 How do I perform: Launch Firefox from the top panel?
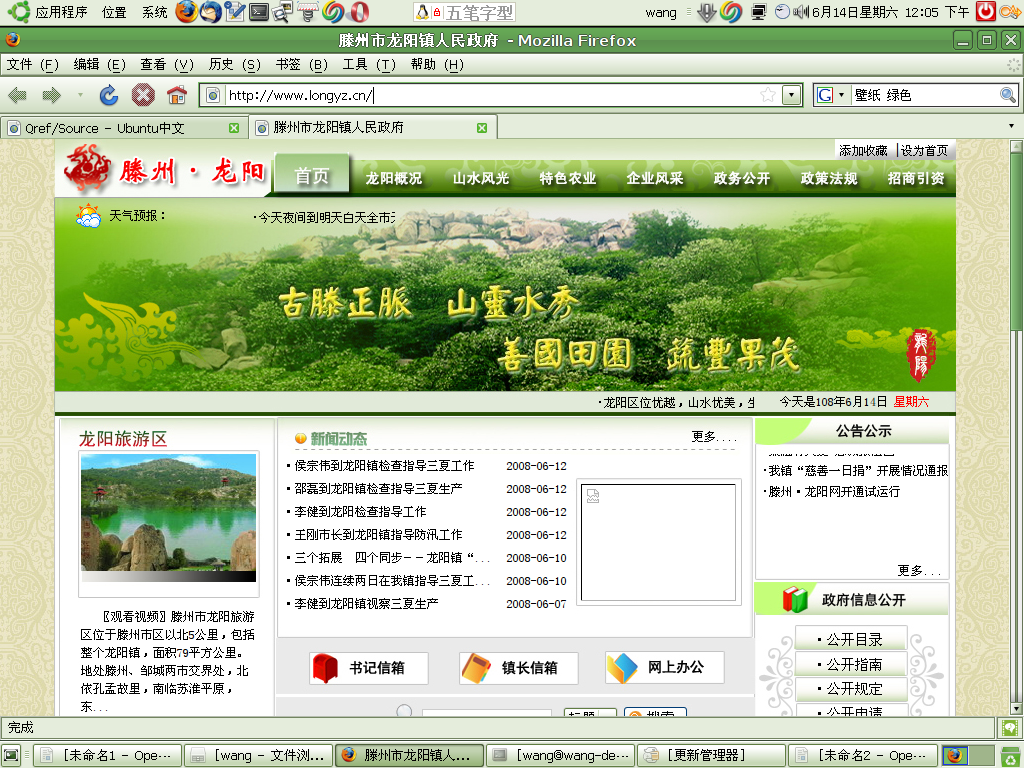(x=186, y=12)
